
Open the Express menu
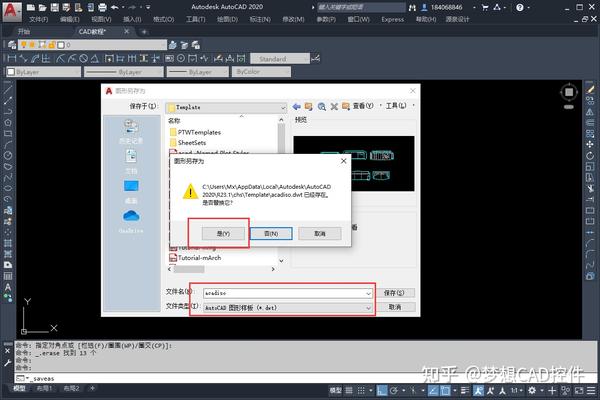pyautogui.click(x=392, y=19)
